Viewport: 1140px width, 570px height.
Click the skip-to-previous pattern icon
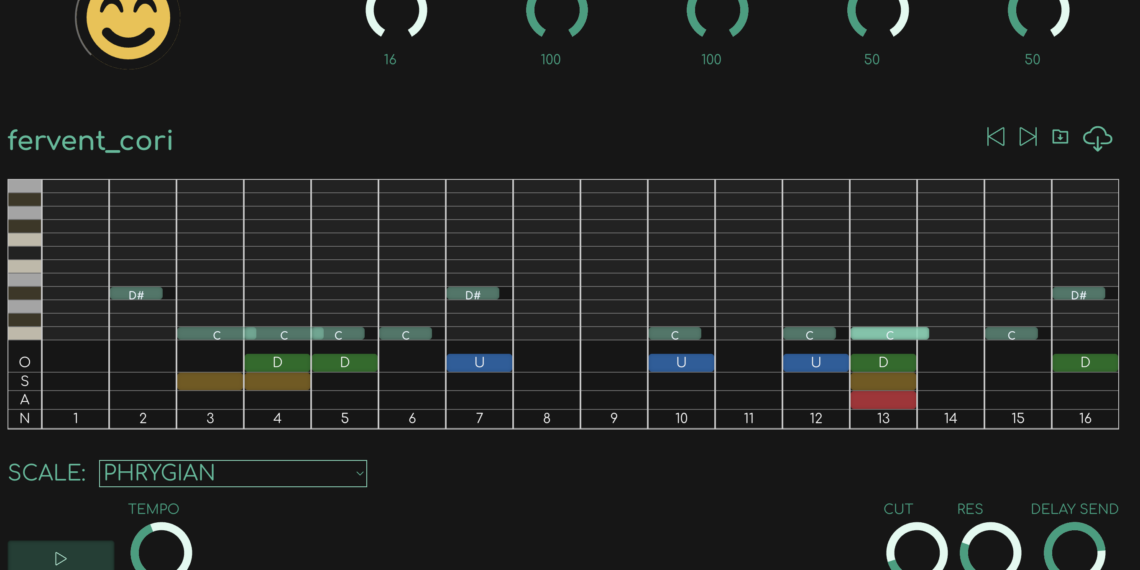point(995,137)
